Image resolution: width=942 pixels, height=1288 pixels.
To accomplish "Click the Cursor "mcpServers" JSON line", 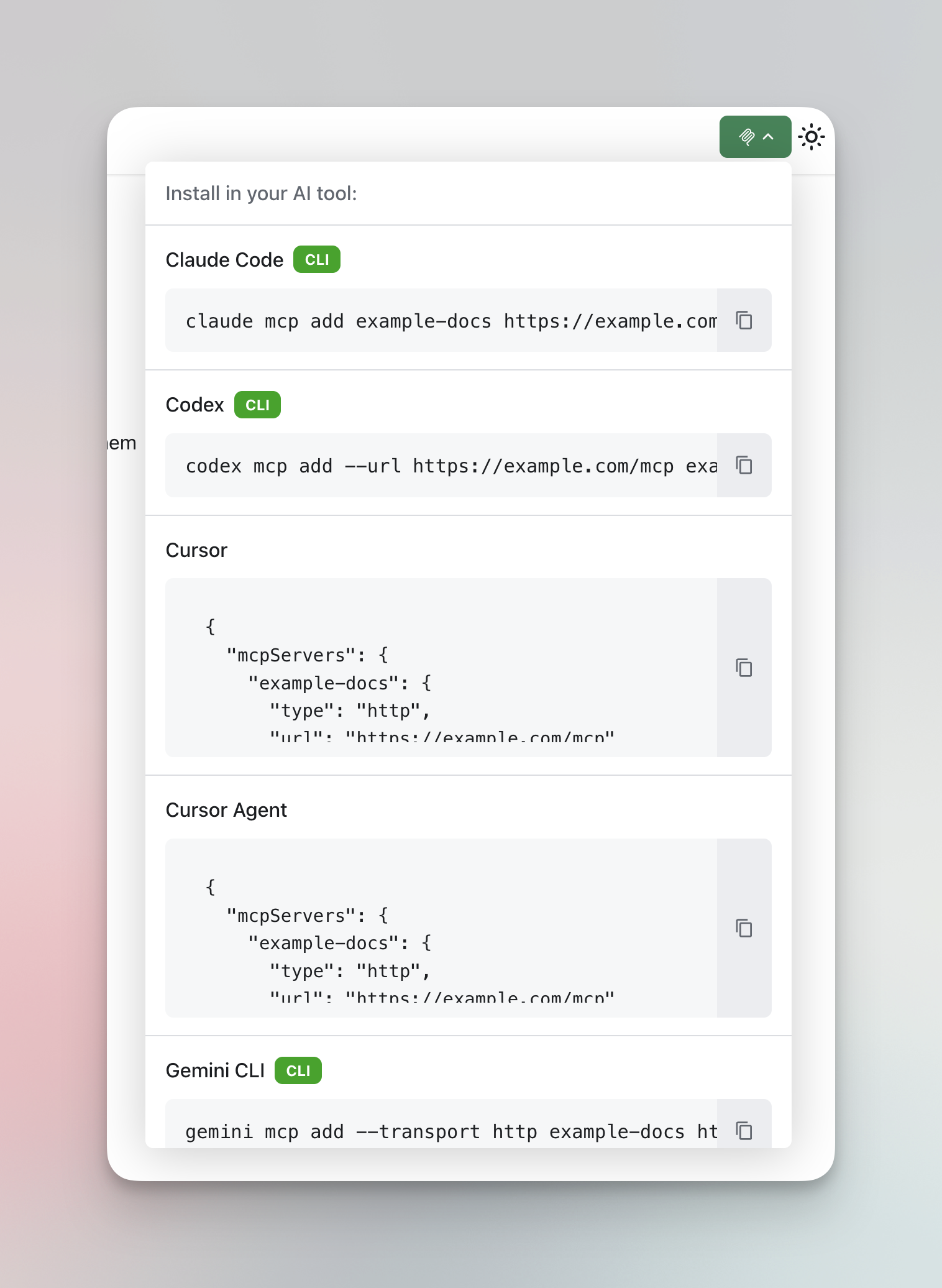I will pyautogui.click(x=308, y=655).
